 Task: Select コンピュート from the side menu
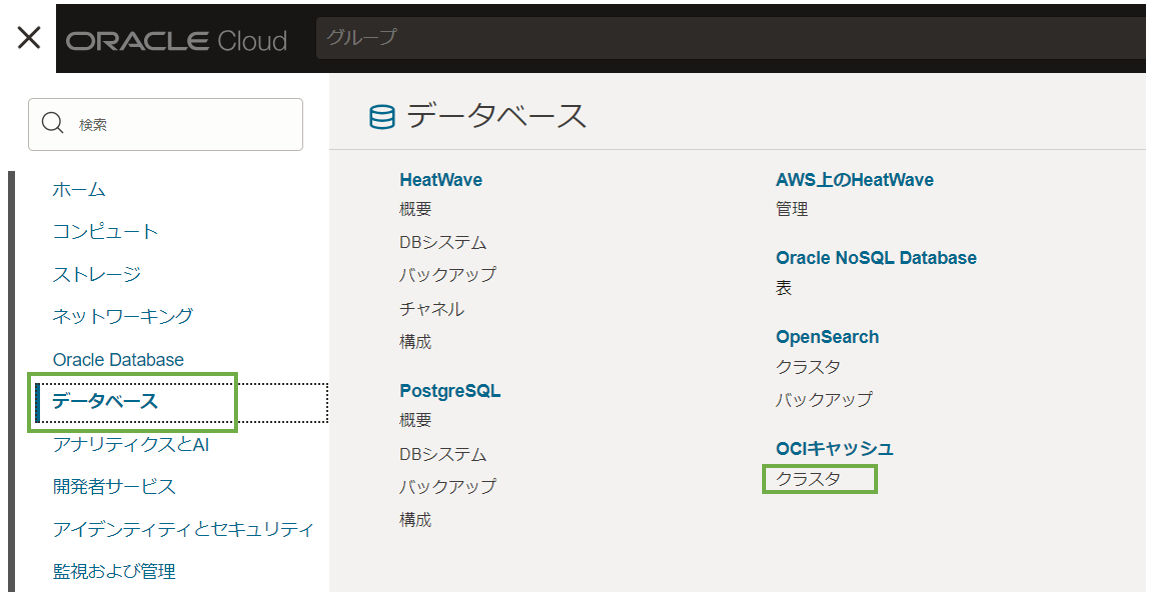pyautogui.click(x=105, y=231)
